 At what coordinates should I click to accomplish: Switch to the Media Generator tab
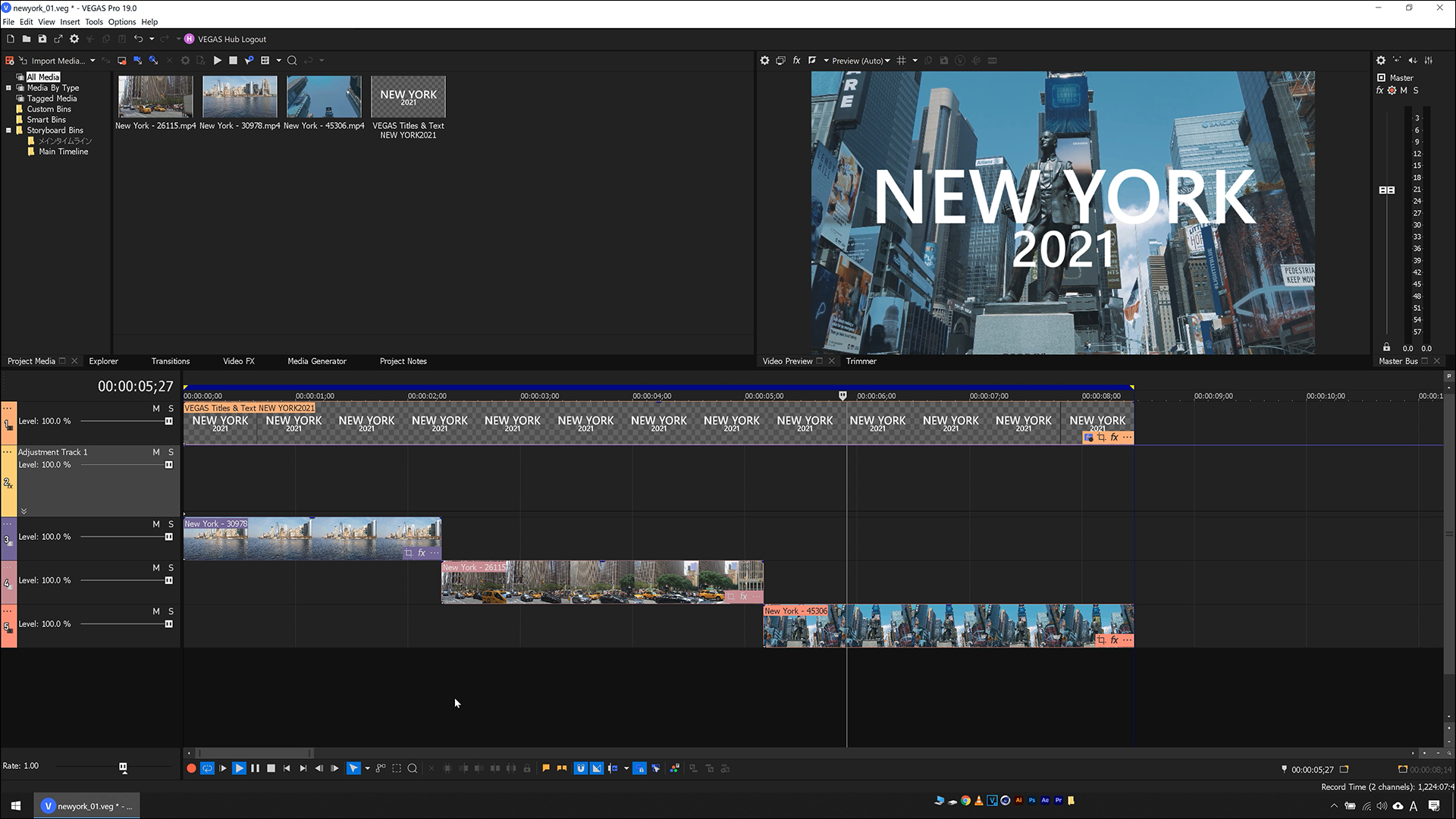[x=317, y=361]
